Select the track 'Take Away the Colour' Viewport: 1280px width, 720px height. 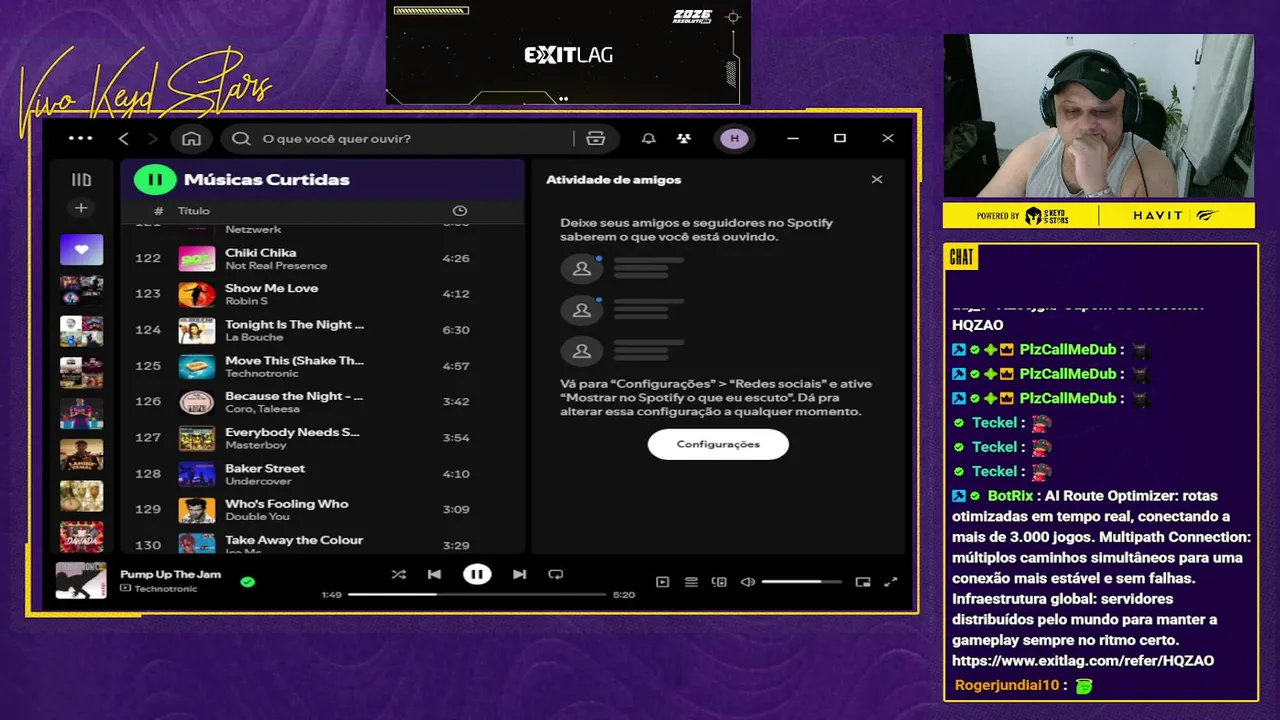294,540
